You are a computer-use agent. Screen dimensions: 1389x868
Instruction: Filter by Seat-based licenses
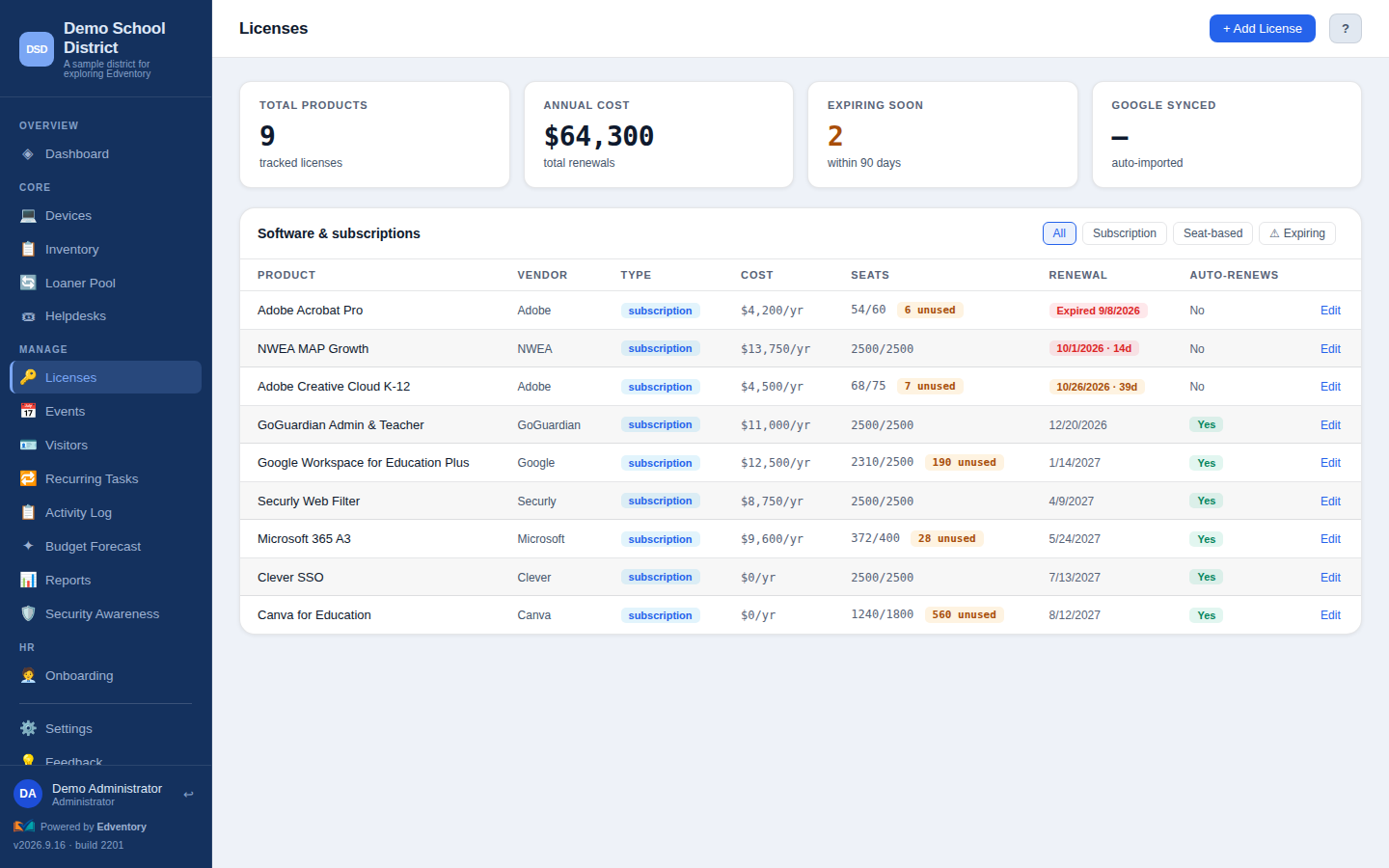coord(1212,233)
